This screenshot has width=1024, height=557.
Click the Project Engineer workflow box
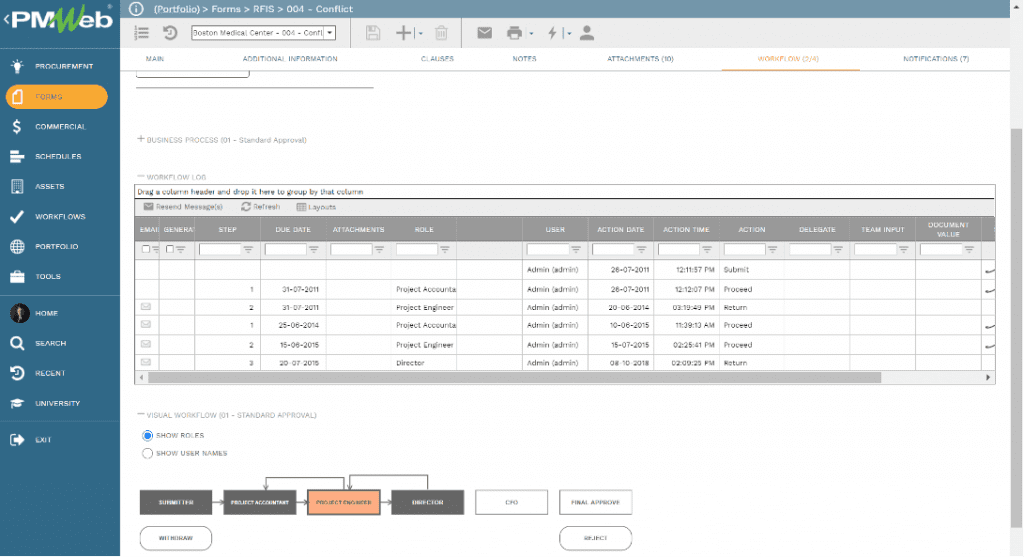(344, 502)
